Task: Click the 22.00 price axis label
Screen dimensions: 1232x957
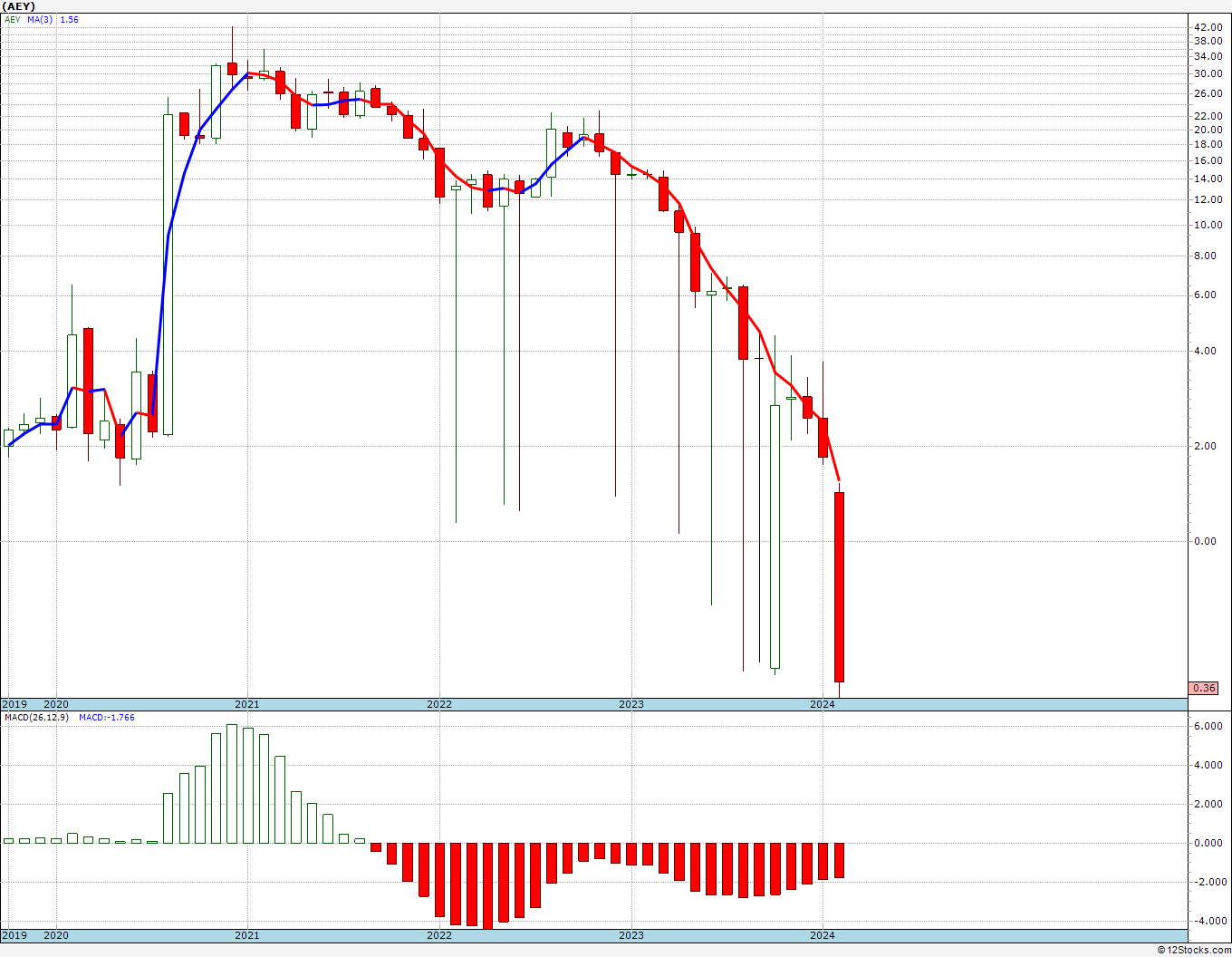Action: point(1208,116)
